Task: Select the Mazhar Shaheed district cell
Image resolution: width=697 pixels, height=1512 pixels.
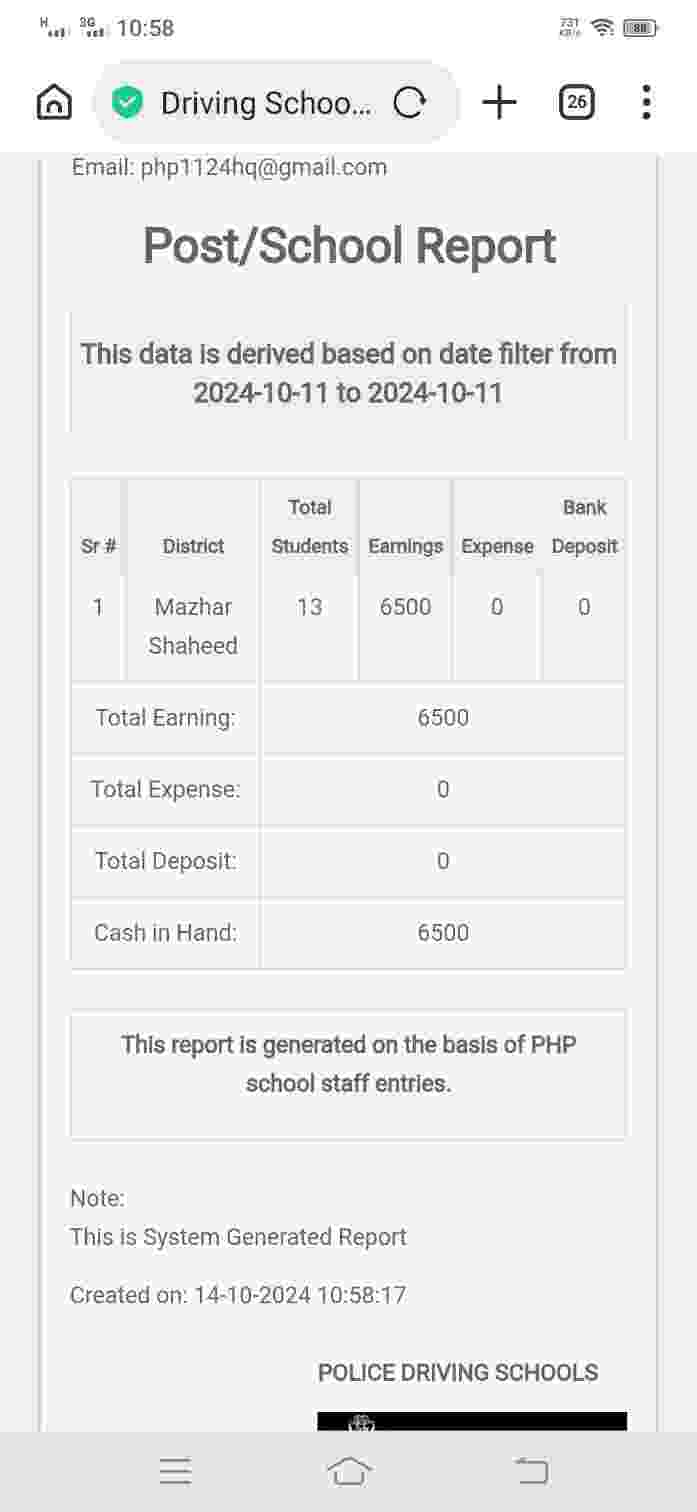Action: (193, 626)
